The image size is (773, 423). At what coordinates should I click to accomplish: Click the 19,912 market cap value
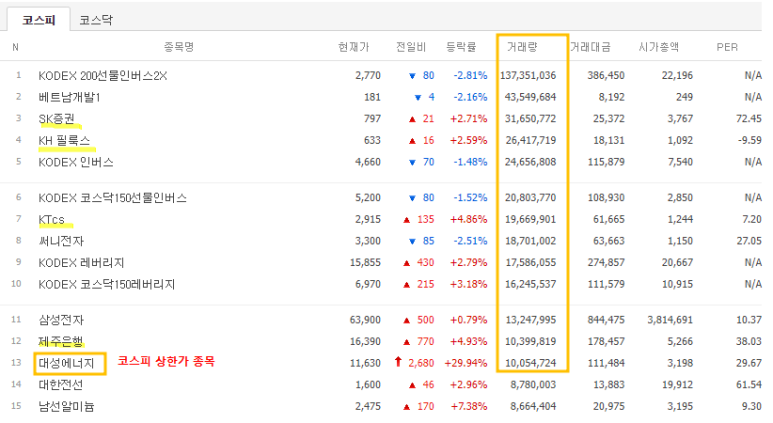pos(677,385)
